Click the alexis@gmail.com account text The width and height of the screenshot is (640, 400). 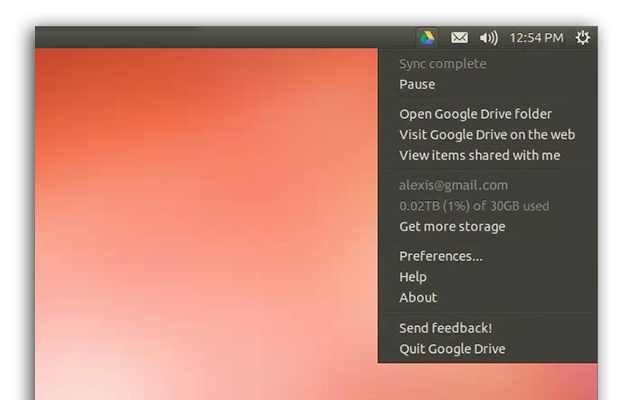[453, 185]
